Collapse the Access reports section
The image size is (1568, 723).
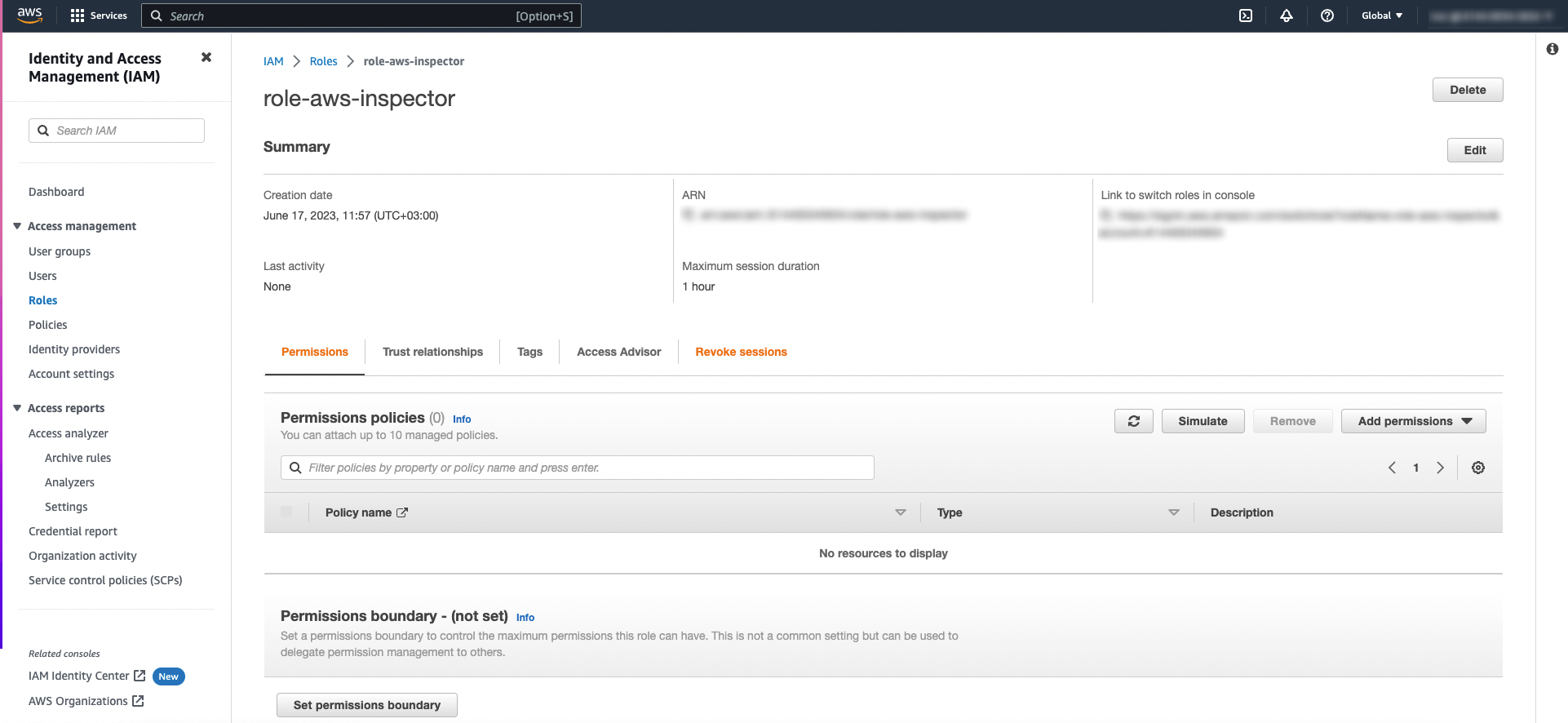(x=17, y=408)
